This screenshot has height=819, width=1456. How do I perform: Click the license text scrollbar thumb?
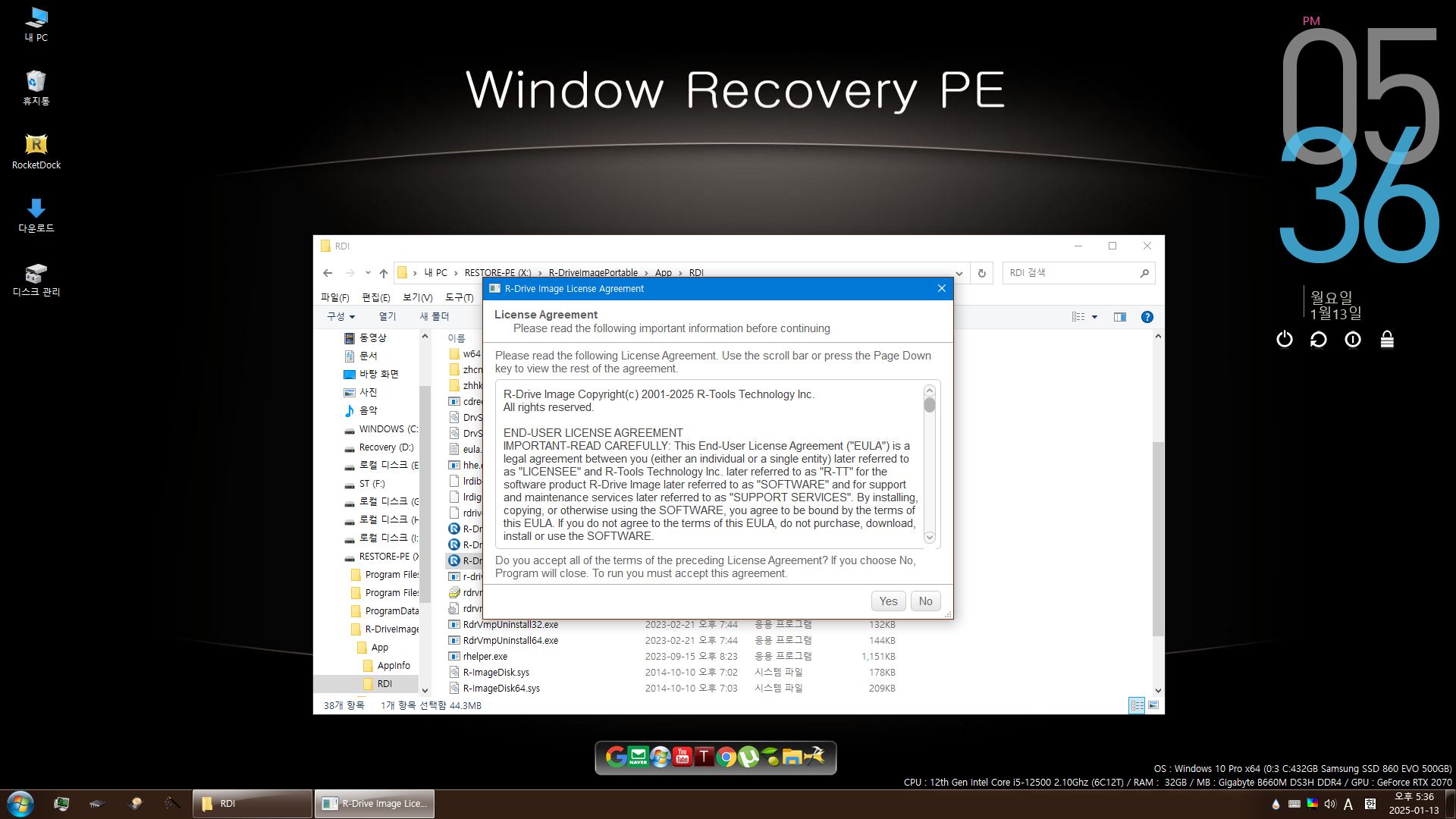930,405
